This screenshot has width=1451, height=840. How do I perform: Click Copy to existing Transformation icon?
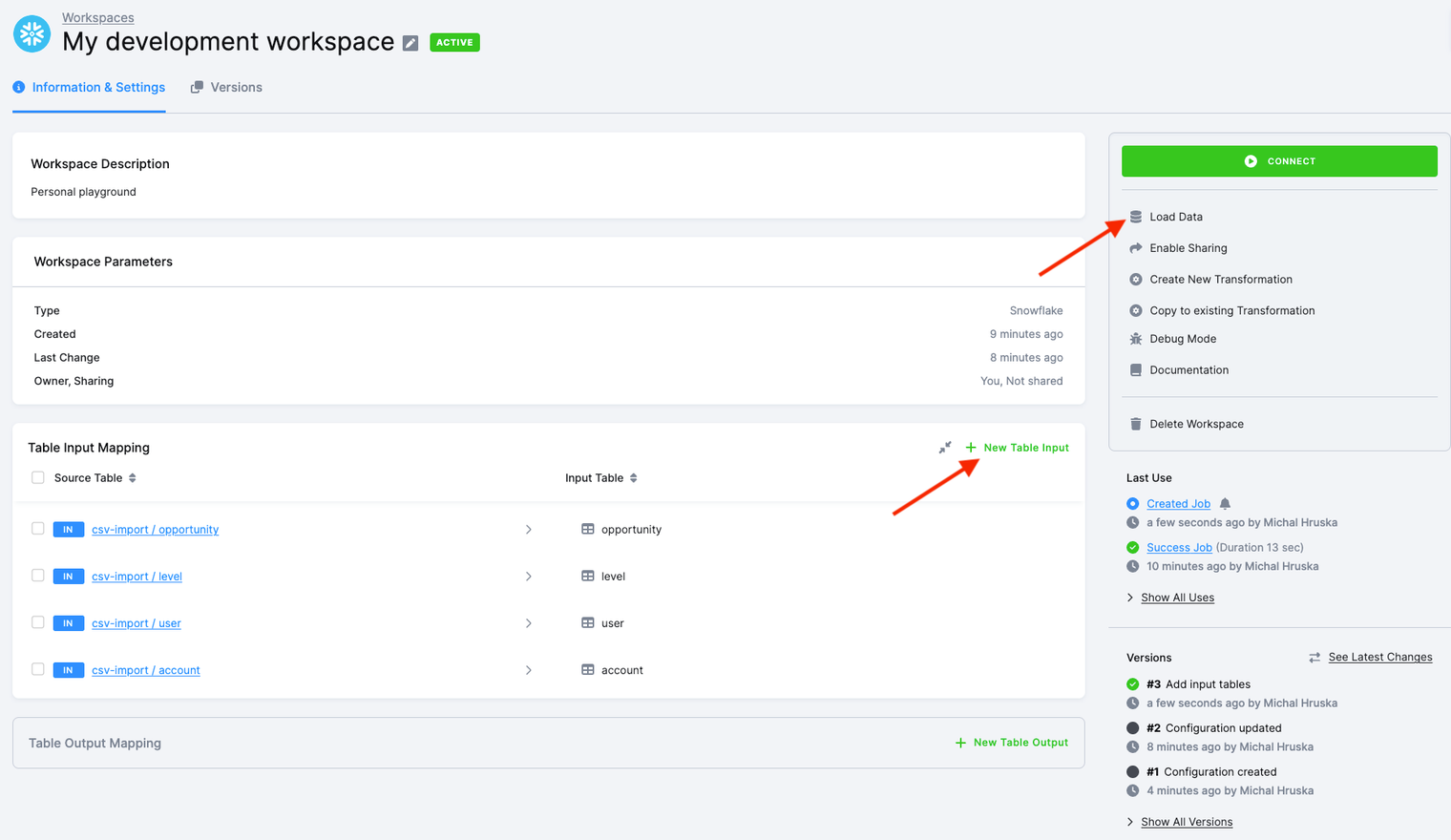(x=1136, y=310)
